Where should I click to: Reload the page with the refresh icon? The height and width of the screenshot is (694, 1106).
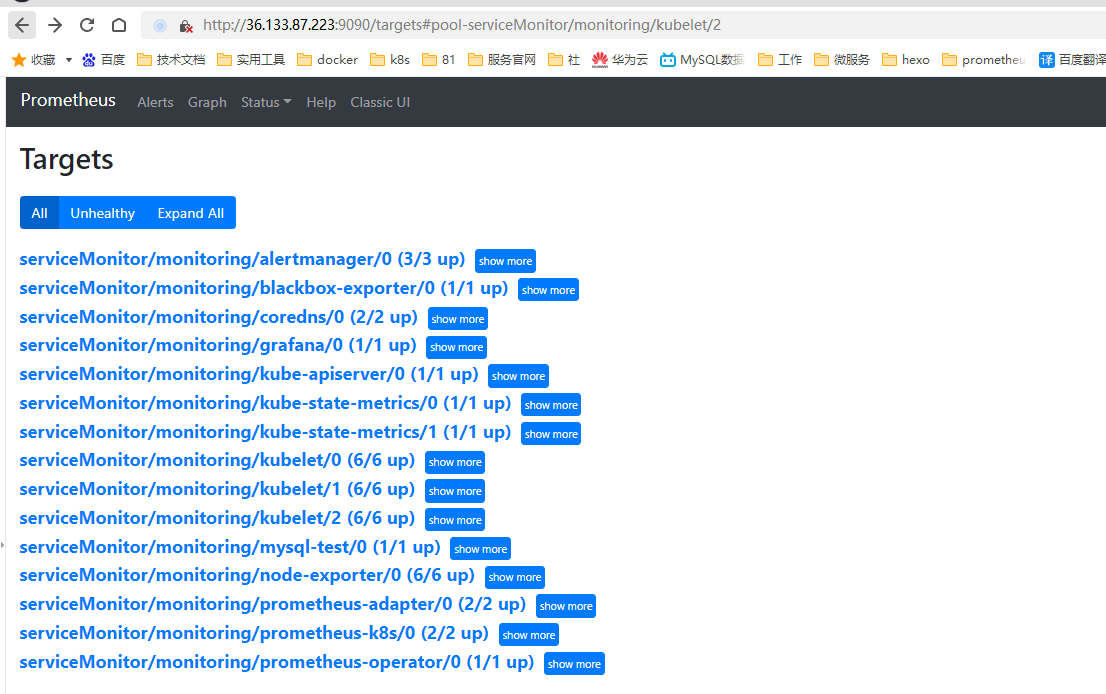(87, 25)
